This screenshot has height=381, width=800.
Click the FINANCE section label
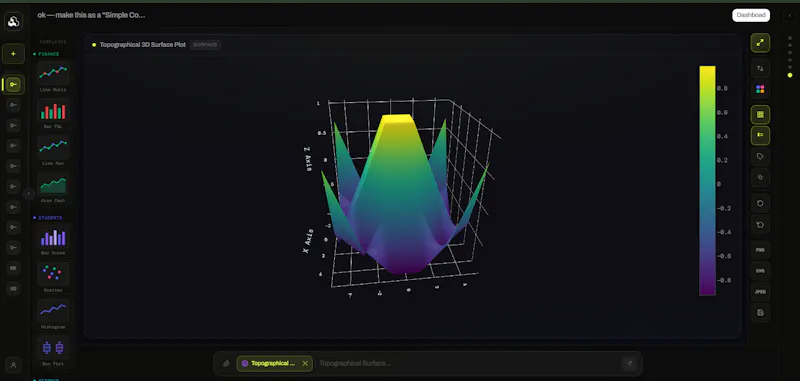point(48,54)
